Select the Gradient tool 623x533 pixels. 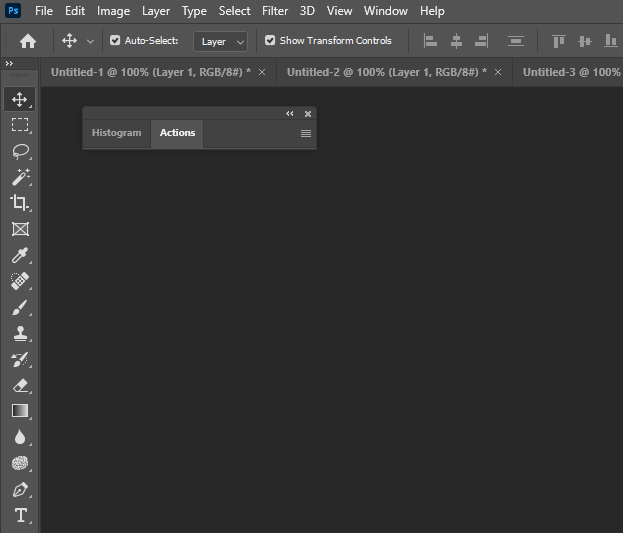pos(20,411)
